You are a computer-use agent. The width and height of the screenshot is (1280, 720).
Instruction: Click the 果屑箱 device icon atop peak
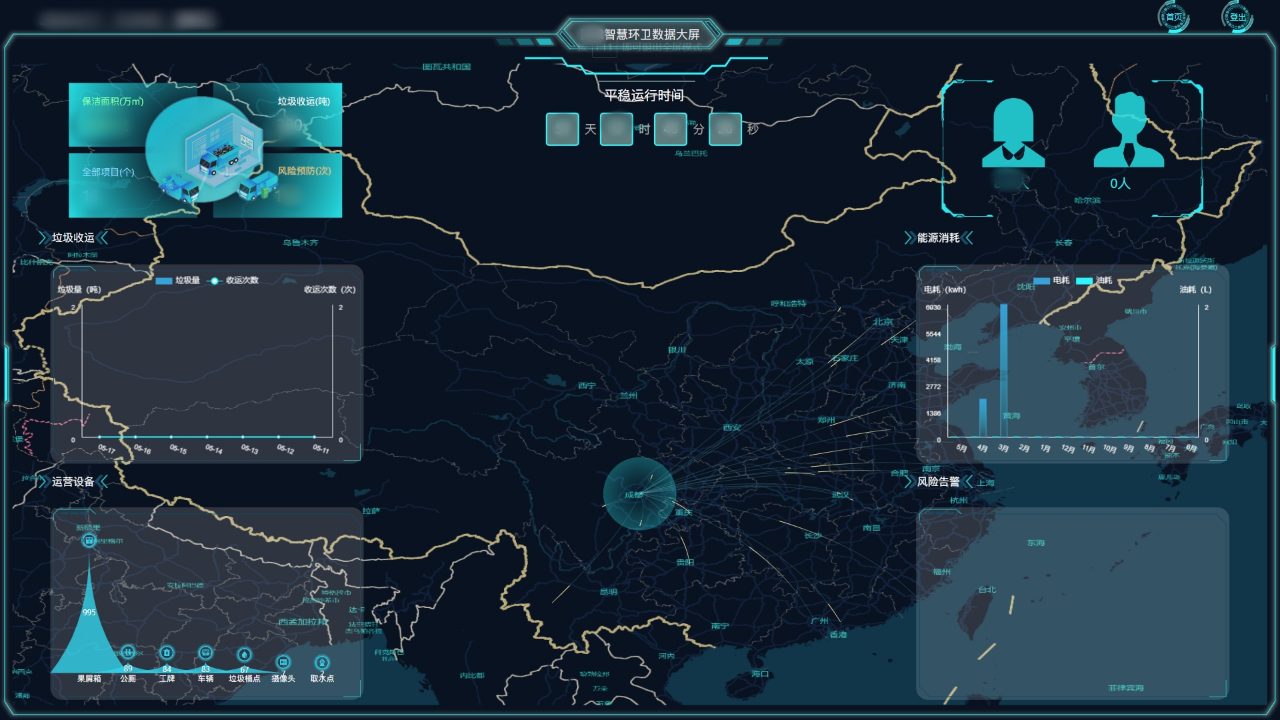(x=89, y=540)
